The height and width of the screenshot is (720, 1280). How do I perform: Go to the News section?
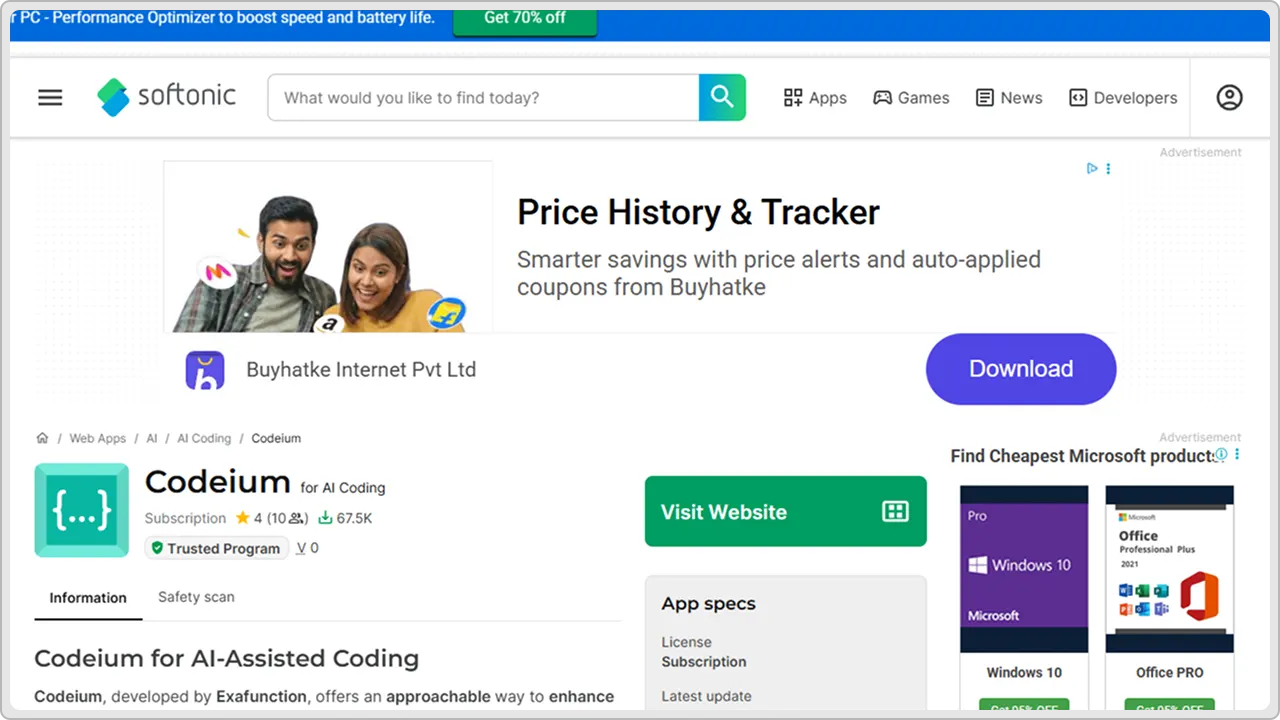1009,97
